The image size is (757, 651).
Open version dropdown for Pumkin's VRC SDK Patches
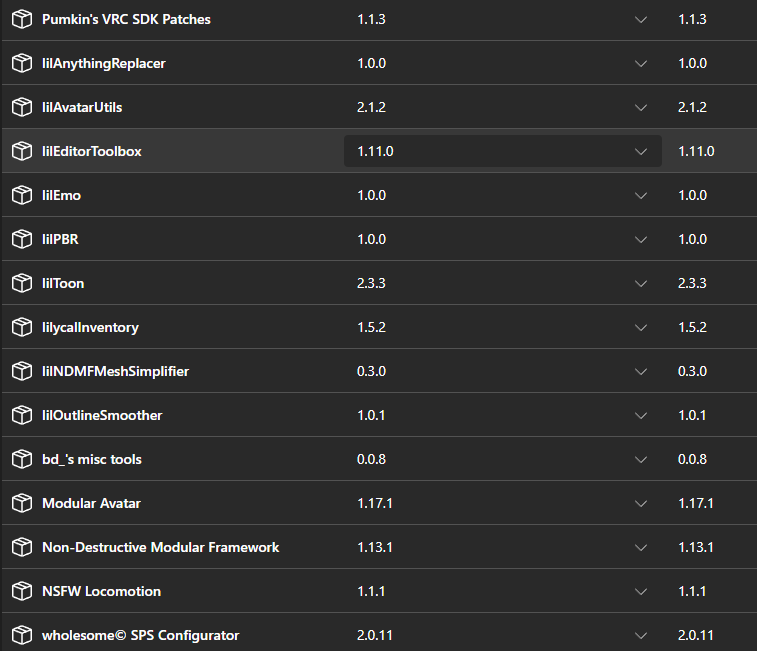(503, 19)
